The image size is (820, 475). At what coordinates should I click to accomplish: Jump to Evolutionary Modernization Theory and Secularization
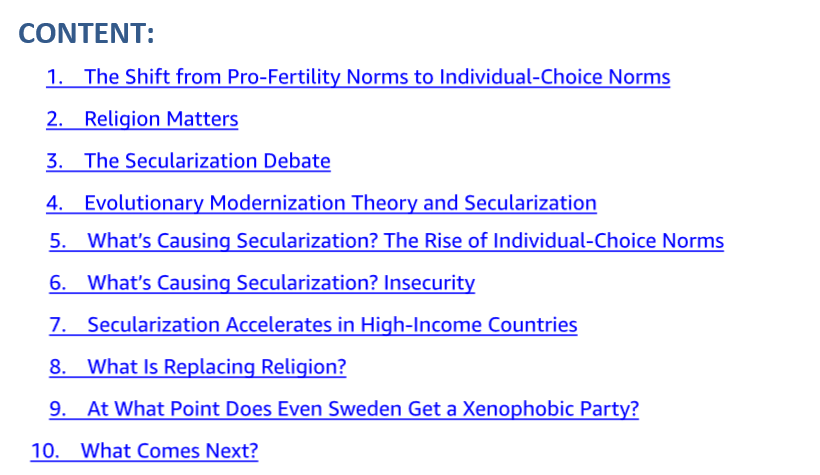[x=340, y=203]
